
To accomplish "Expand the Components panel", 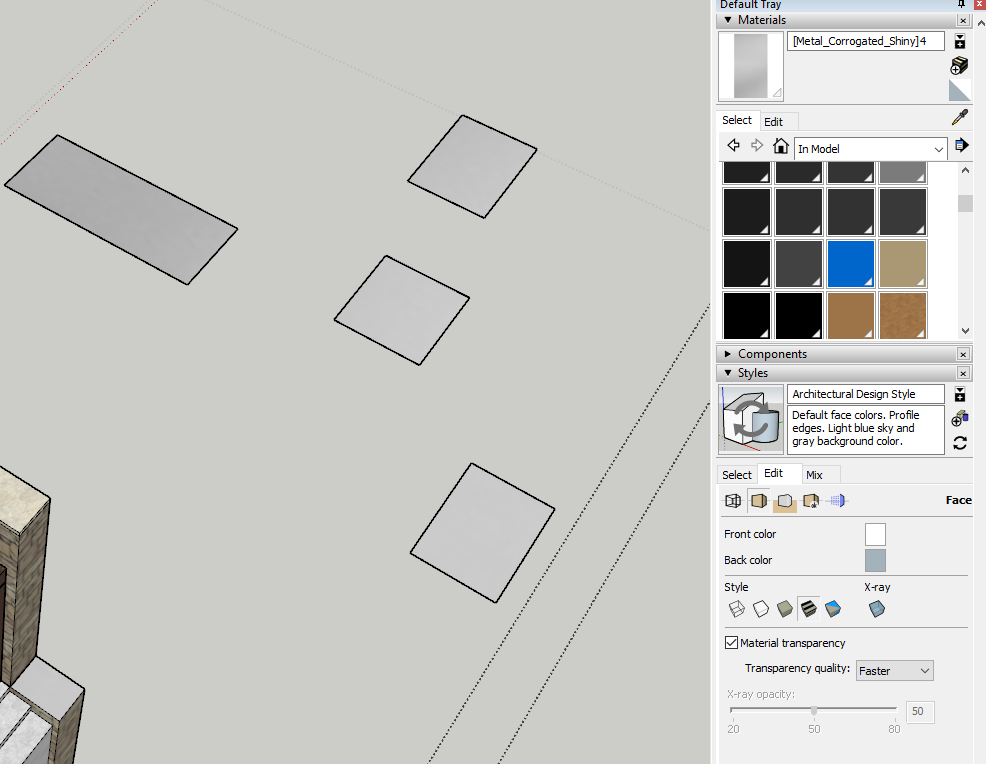I will [728, 354].
